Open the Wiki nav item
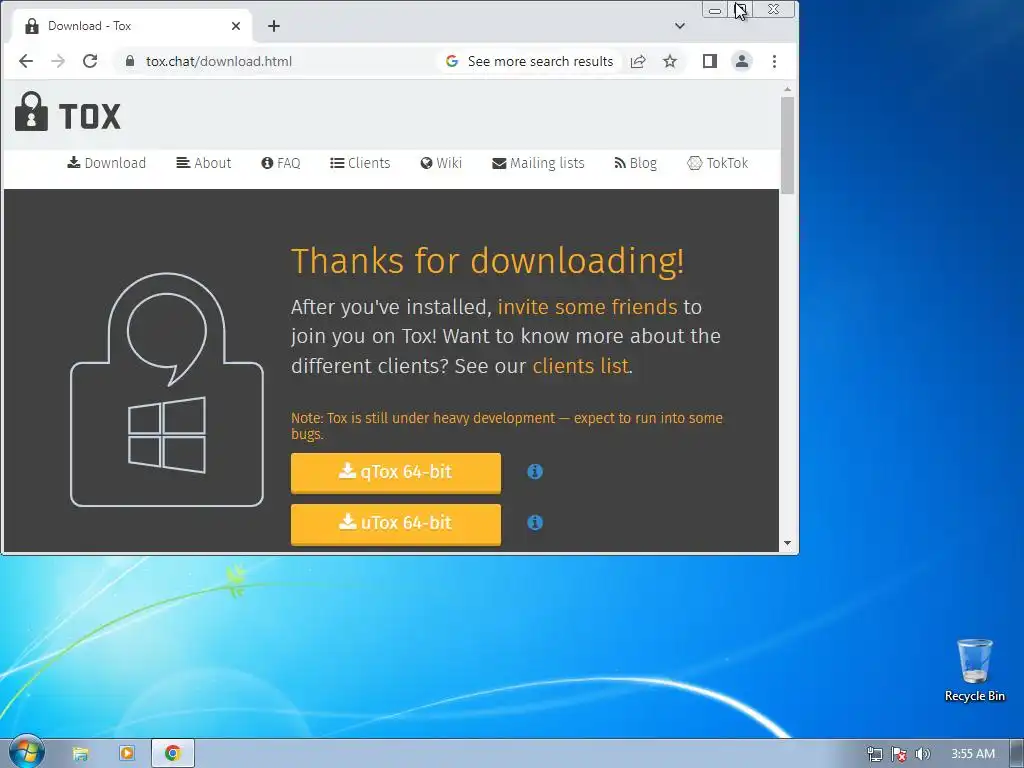 (x=441, y=163)
